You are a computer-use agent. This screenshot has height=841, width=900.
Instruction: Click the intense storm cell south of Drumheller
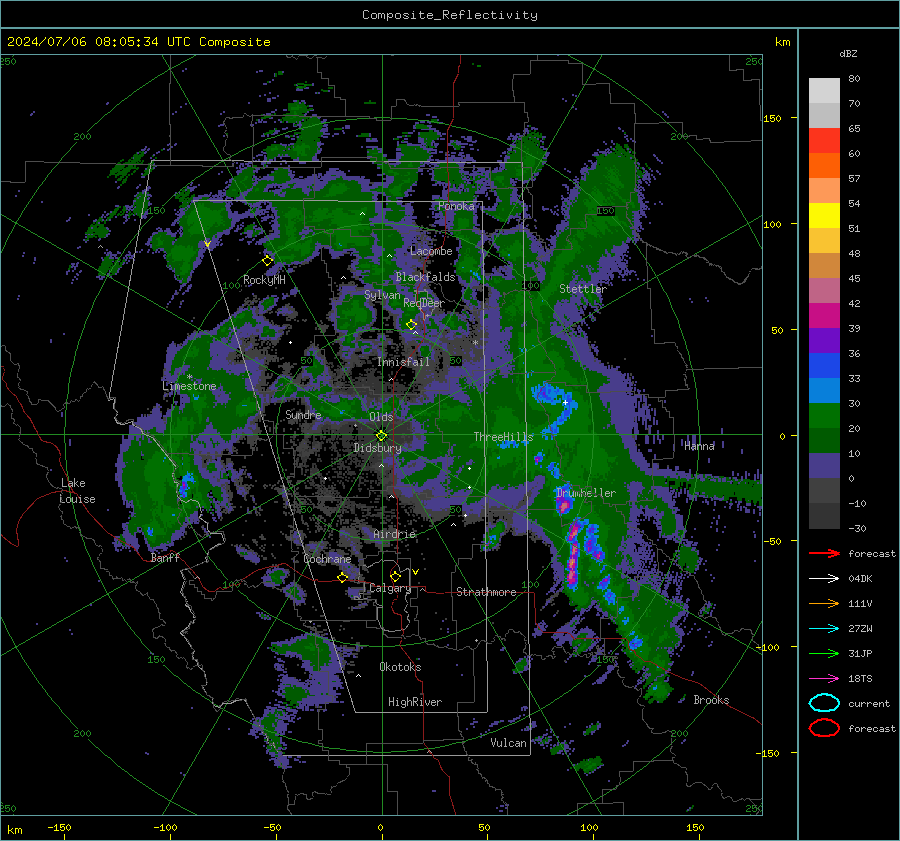point(573,554)
